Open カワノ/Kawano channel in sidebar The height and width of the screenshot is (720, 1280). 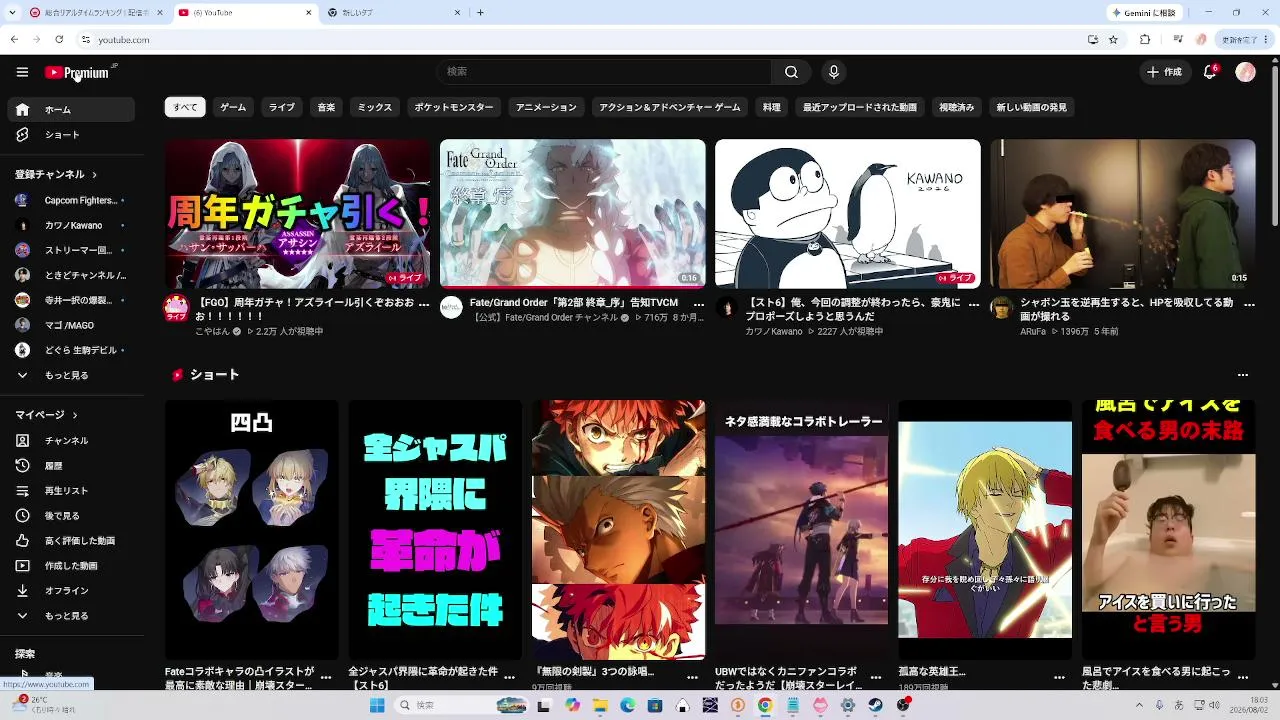71,225
